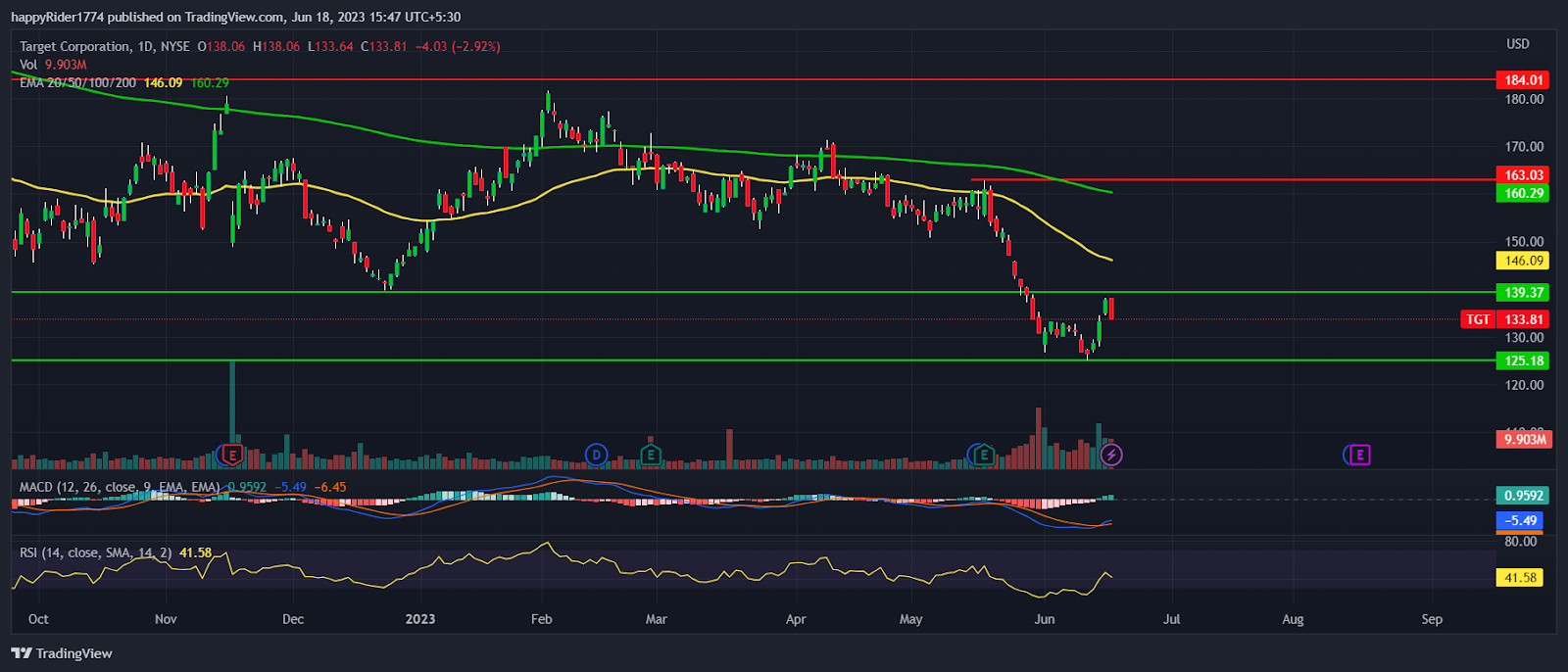Click the 9.903M volume value label
The width and height of the screenshot is (1568, 672).
[1524, 440]
